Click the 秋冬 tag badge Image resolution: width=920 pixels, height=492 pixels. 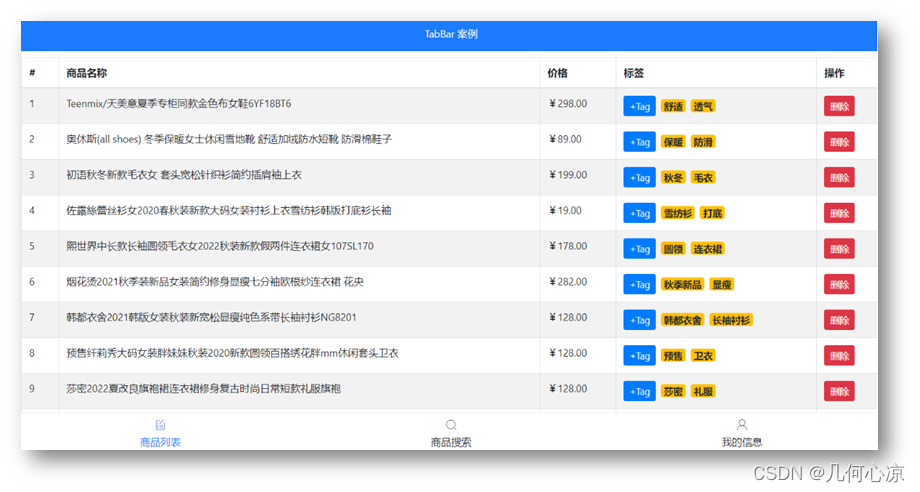point(673,178)
